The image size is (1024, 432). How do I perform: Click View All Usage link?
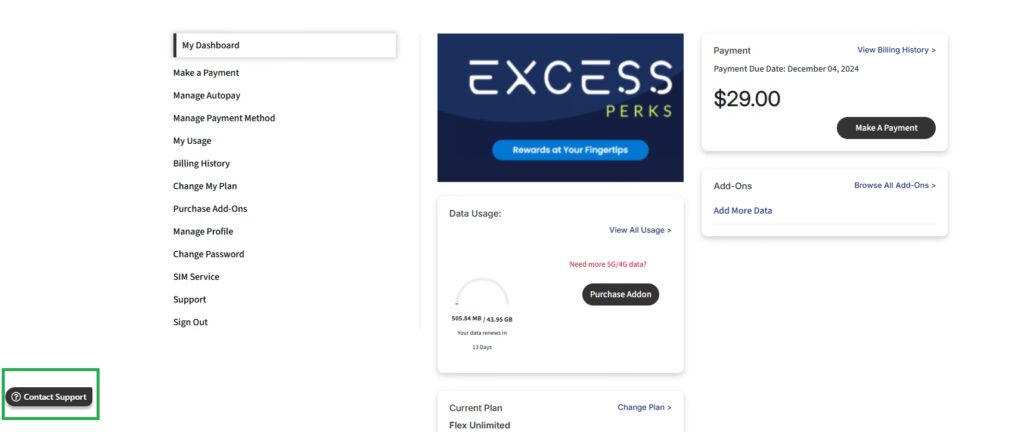tap(640, 230)
